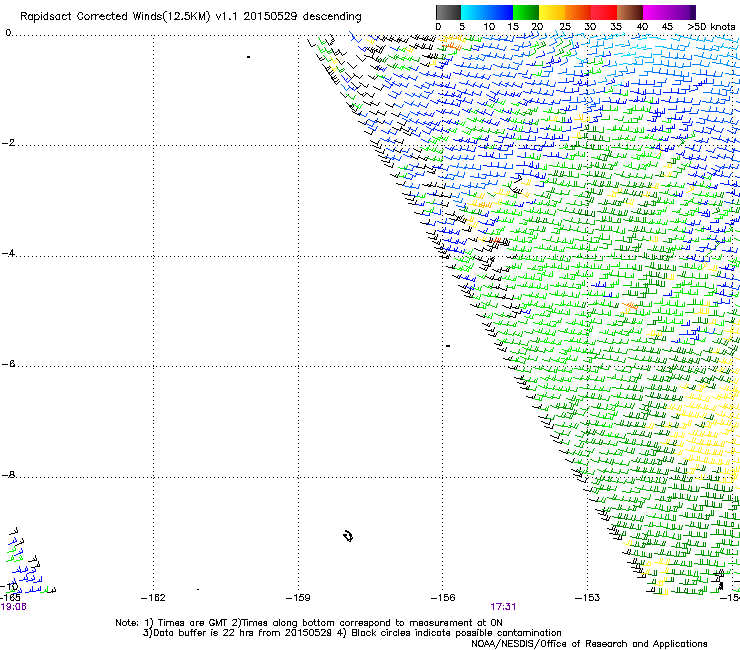Click the latitude label '-6'

pyautogui.click(x=8, y=364)
